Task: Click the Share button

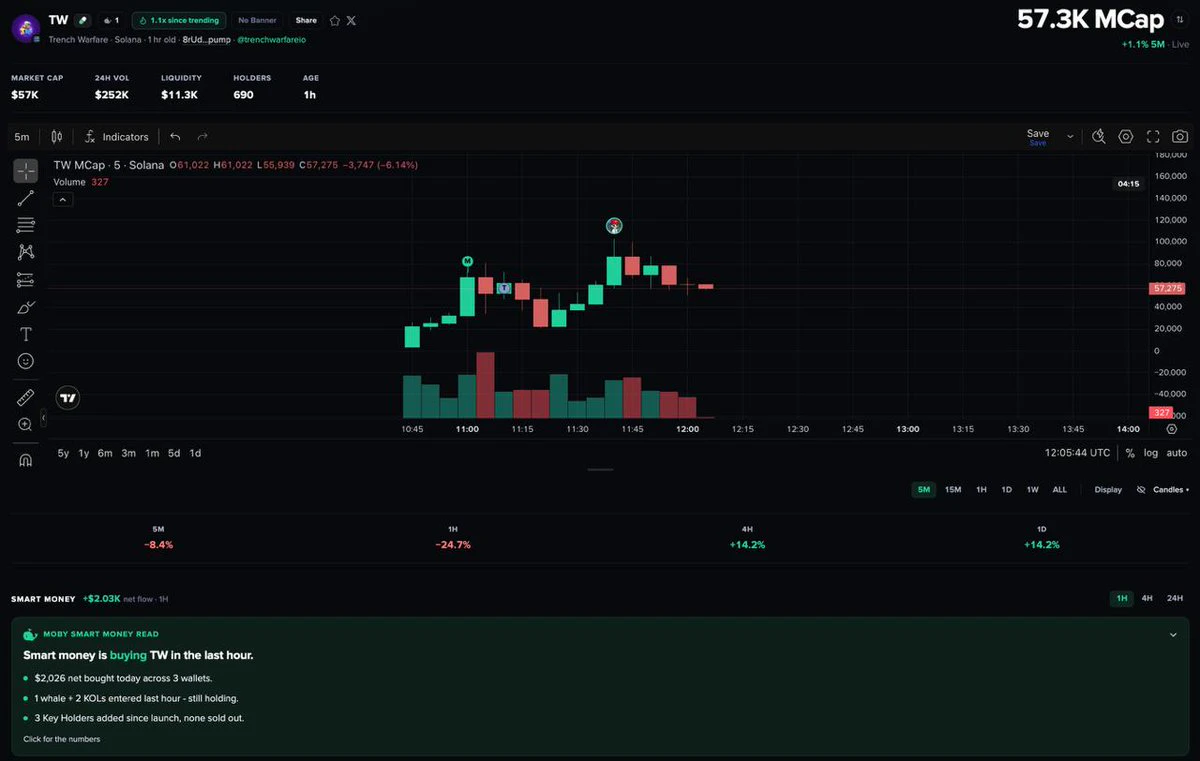Action: 306,20
